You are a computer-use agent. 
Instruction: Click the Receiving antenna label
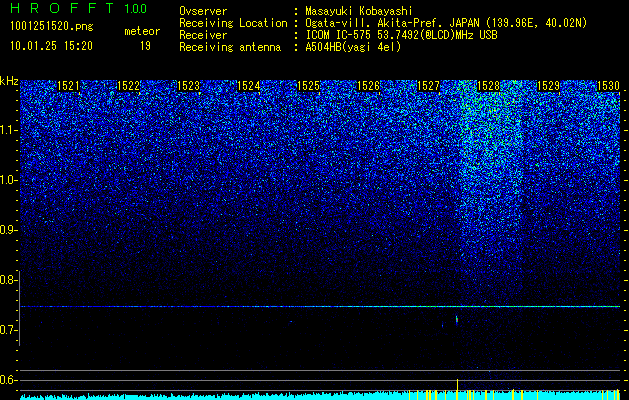click(x=230, y=47)
